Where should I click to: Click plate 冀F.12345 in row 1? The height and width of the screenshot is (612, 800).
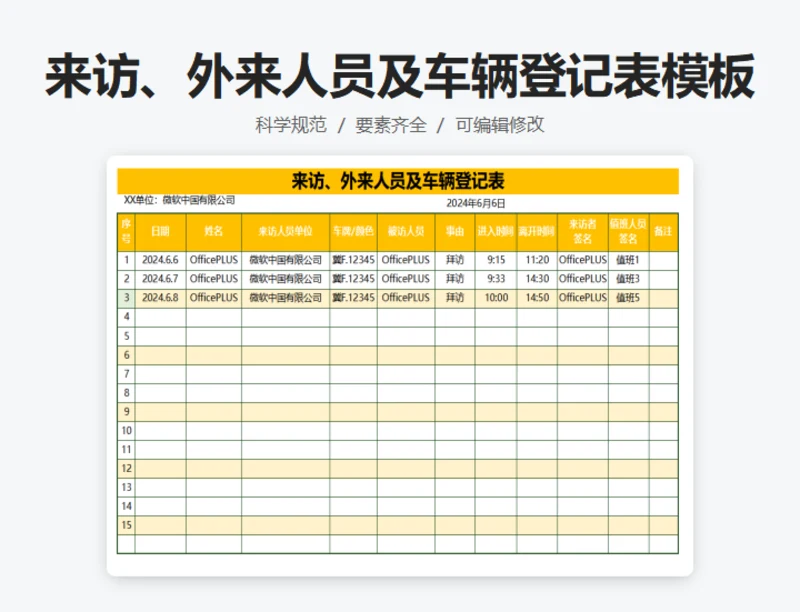coord(354,260)
